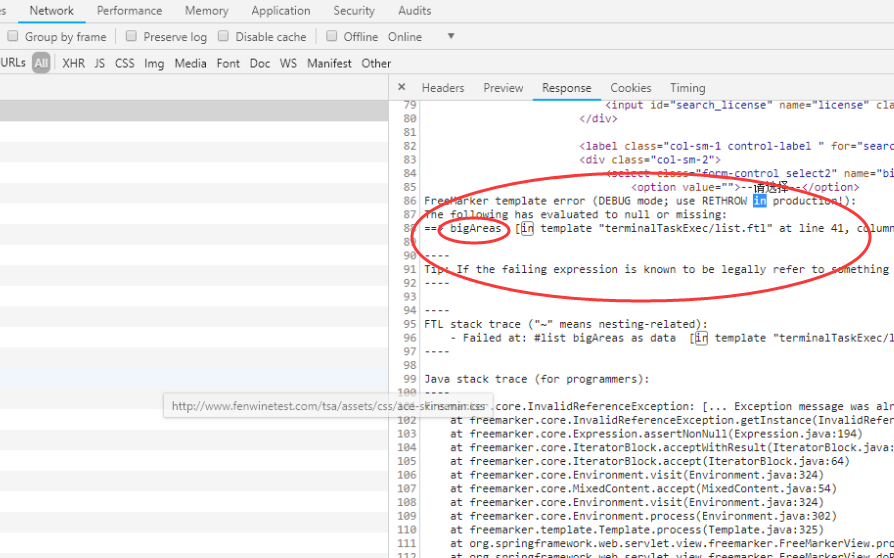Filter requests by Font
Image resolution: width=894 pixels, height=558 pixels.
pyautogui.click(x=228, y=63)
